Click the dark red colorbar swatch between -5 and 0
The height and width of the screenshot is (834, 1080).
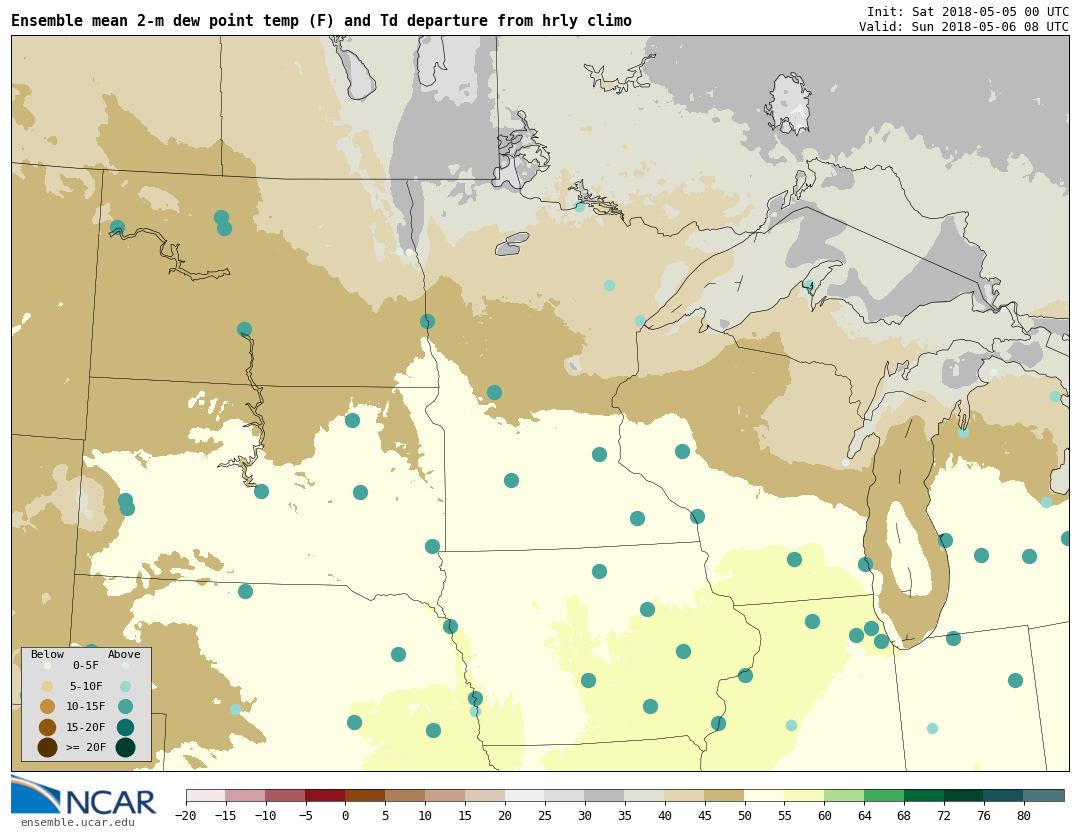pos(325,796)
